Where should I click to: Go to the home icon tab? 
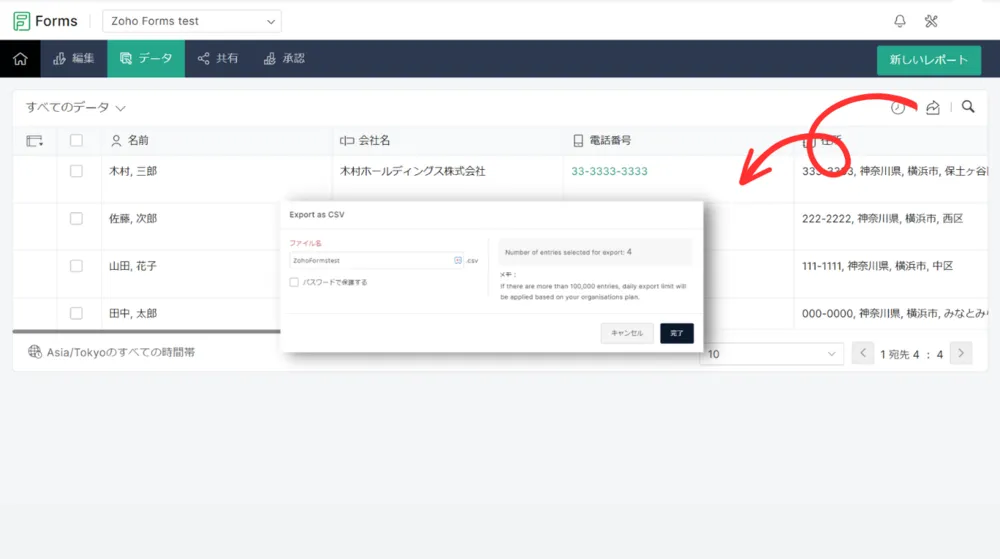(20, 59)
